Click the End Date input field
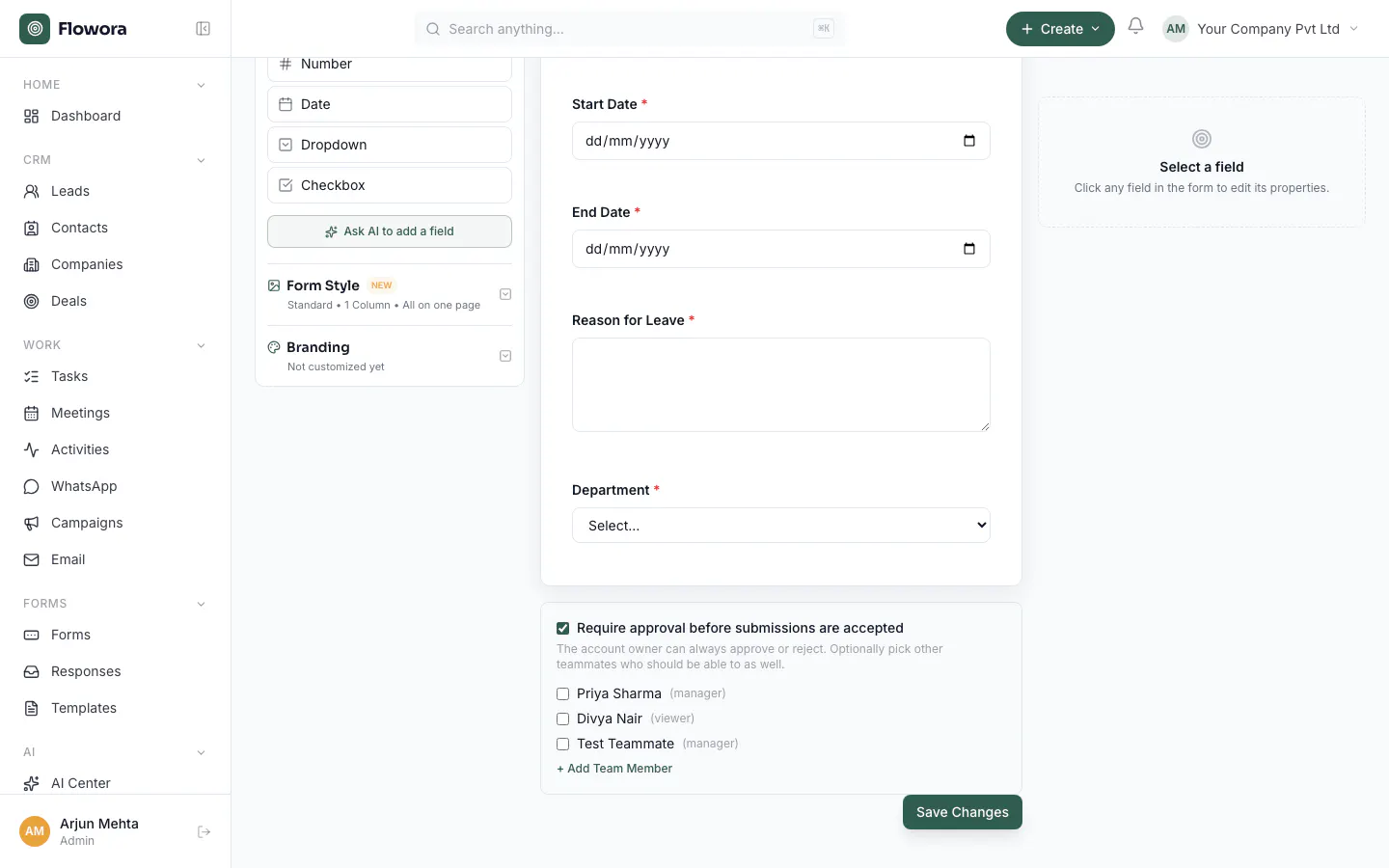 (781, 249)
